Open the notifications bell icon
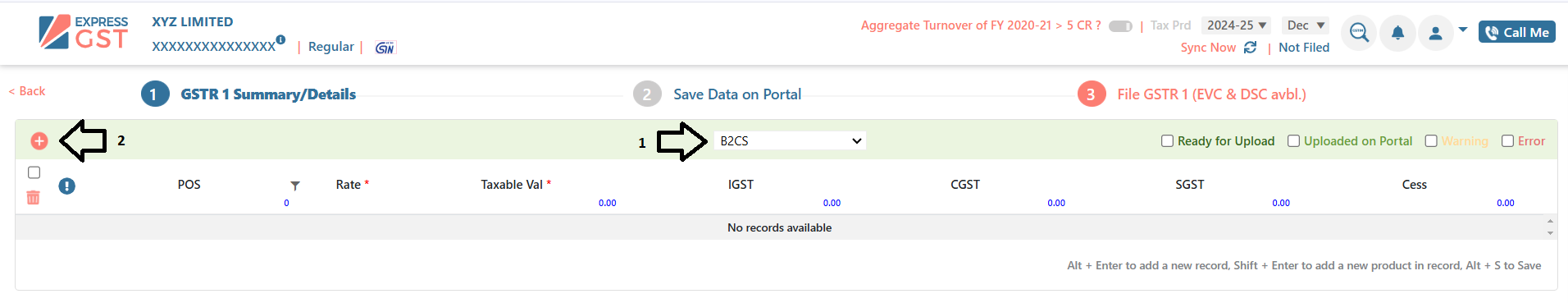Image resolution: width=1568 pixels, height=303 pixels. 1397,33
